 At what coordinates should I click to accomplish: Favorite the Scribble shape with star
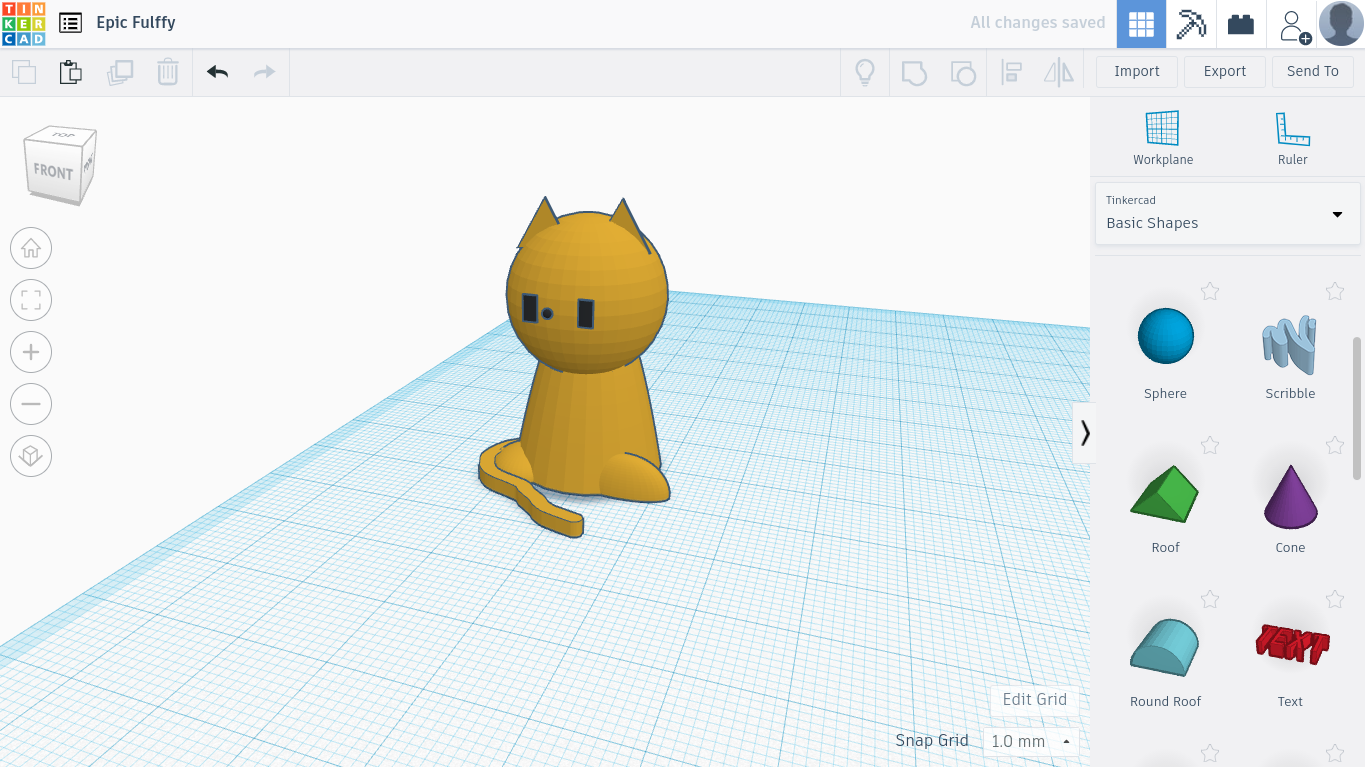[1334, 291]
